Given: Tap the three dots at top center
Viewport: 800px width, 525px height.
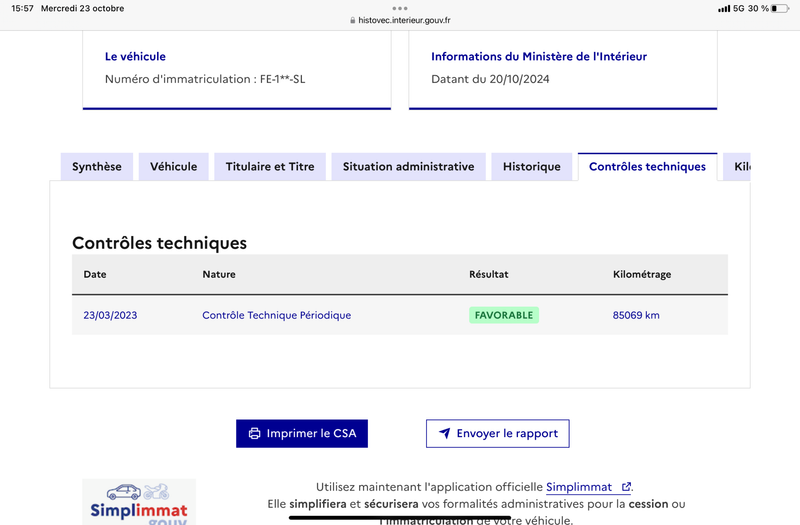Looking at the screenshot, I should 400,8.
